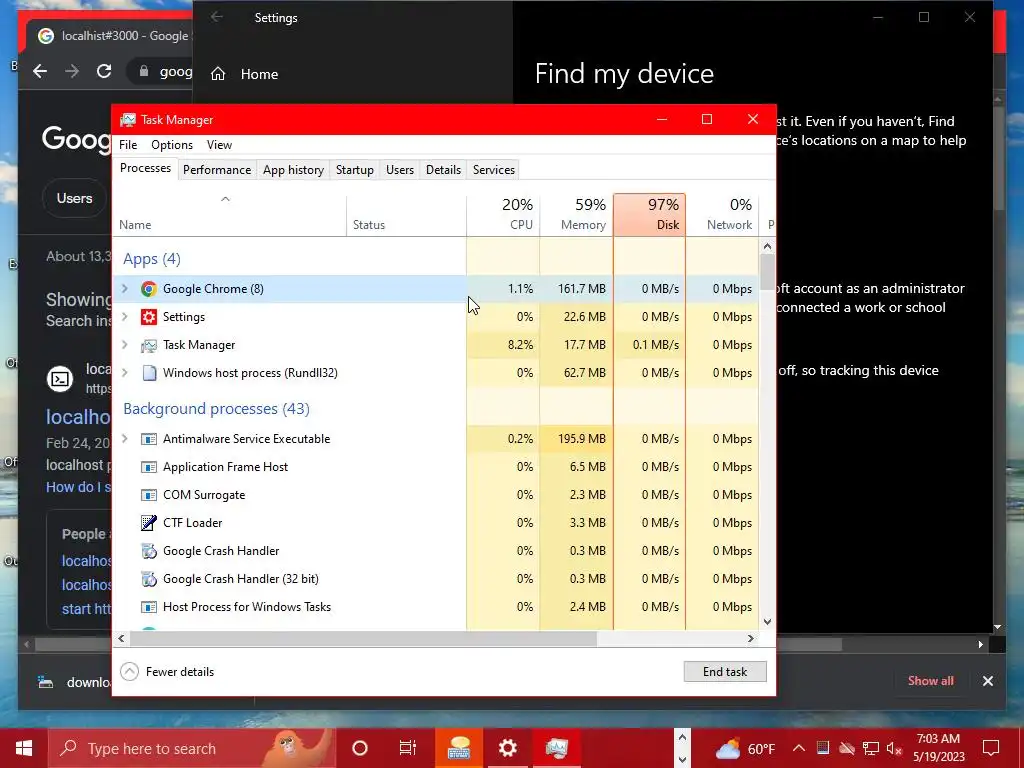Click the Users chip in Google results

tap(74, 199)
